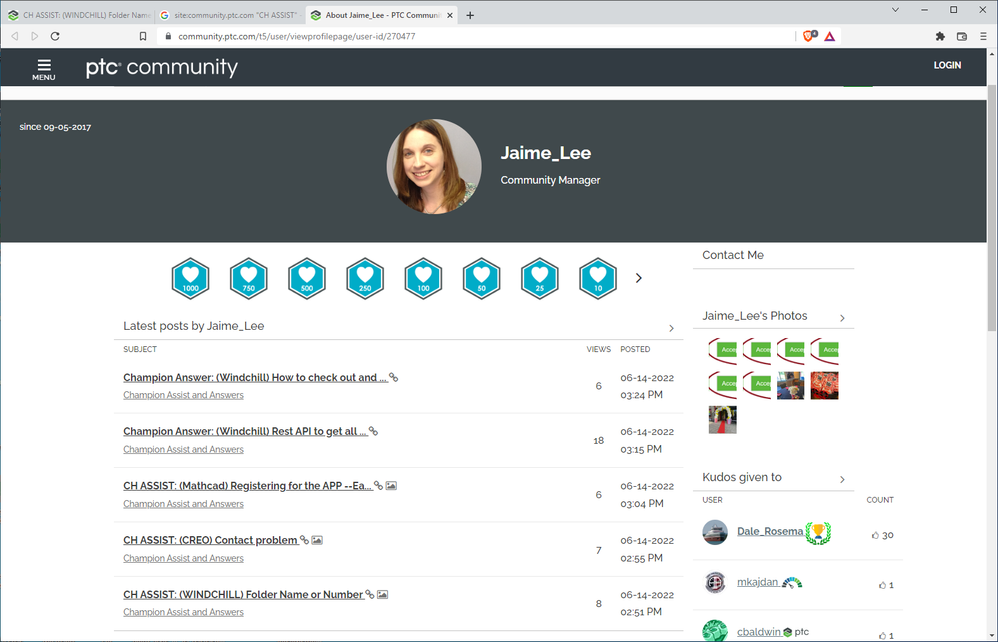This screenshot has height=642, width=998.
Task: Open the hamburger MENU icon
Action: pyautogui.click(x=43, y=67)
